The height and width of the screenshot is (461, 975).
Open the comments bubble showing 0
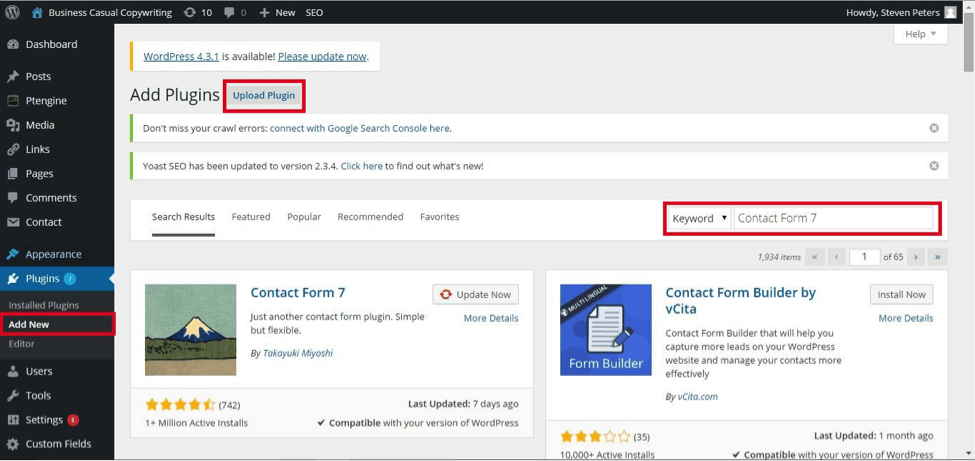[x=234, y=12]
